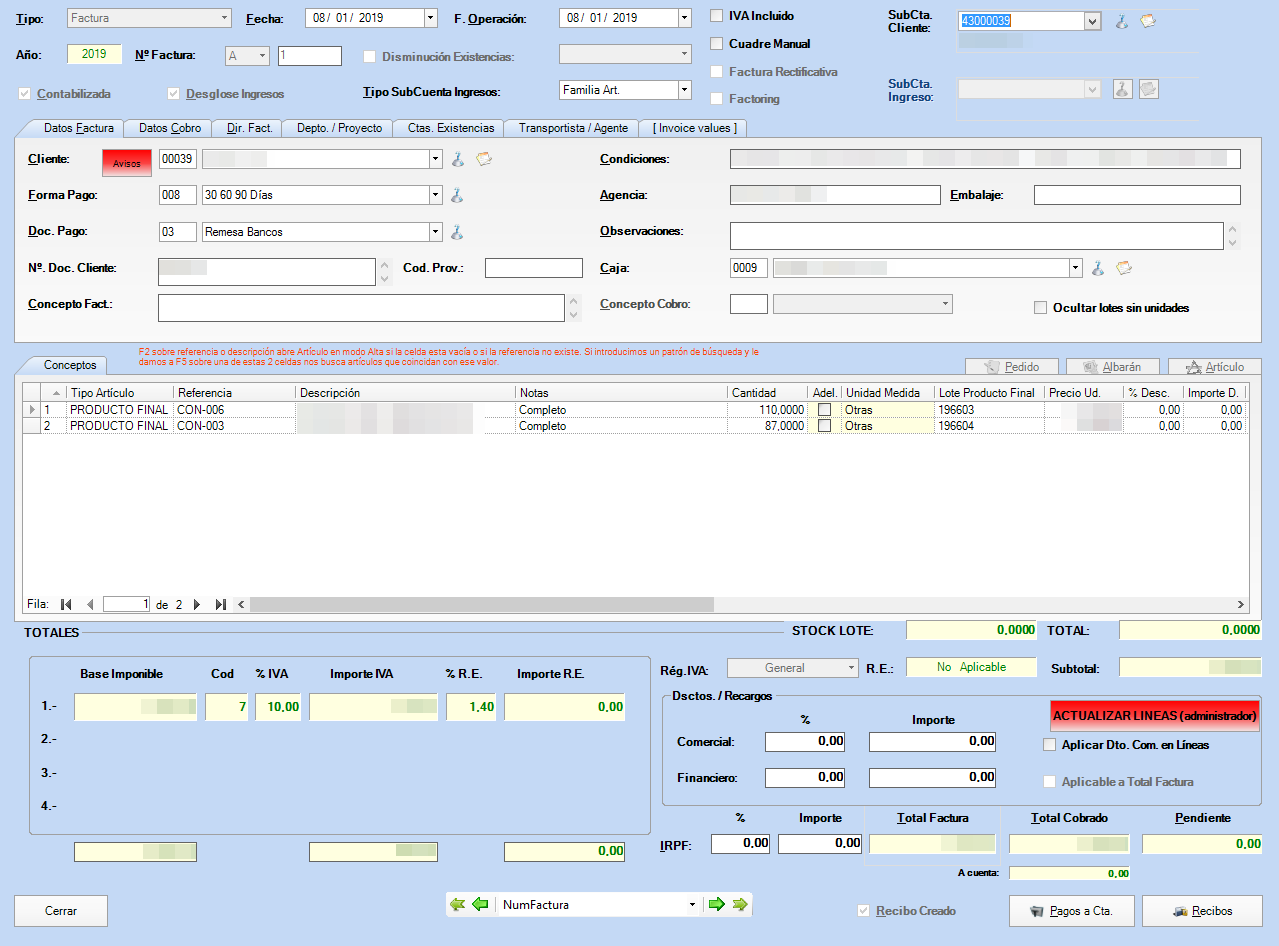The width and height of the screenshot is (1279, 946).
Task: Open the Fecha date picker dropdown
Action: click(431, 18)
